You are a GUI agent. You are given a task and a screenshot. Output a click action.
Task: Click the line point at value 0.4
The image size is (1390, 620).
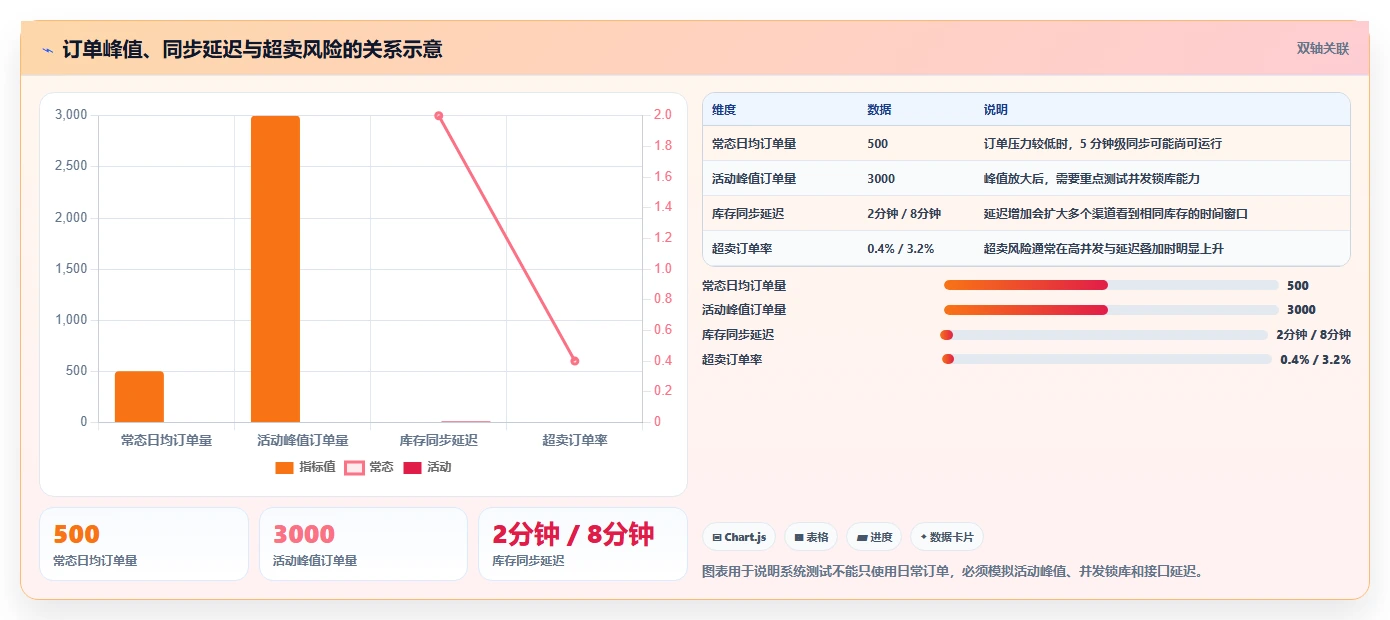pos(574,361)
